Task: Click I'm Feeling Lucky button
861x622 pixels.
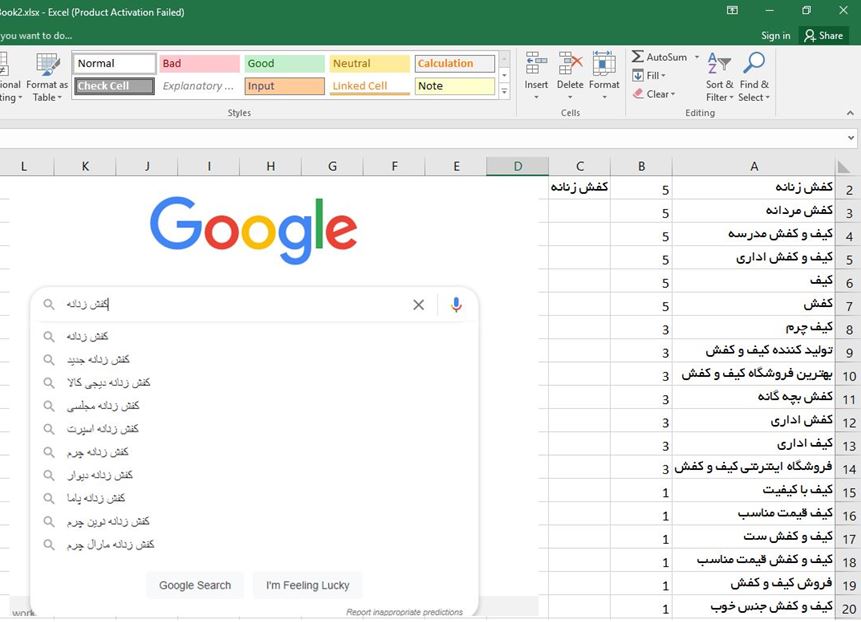Action: pos(308,585)
